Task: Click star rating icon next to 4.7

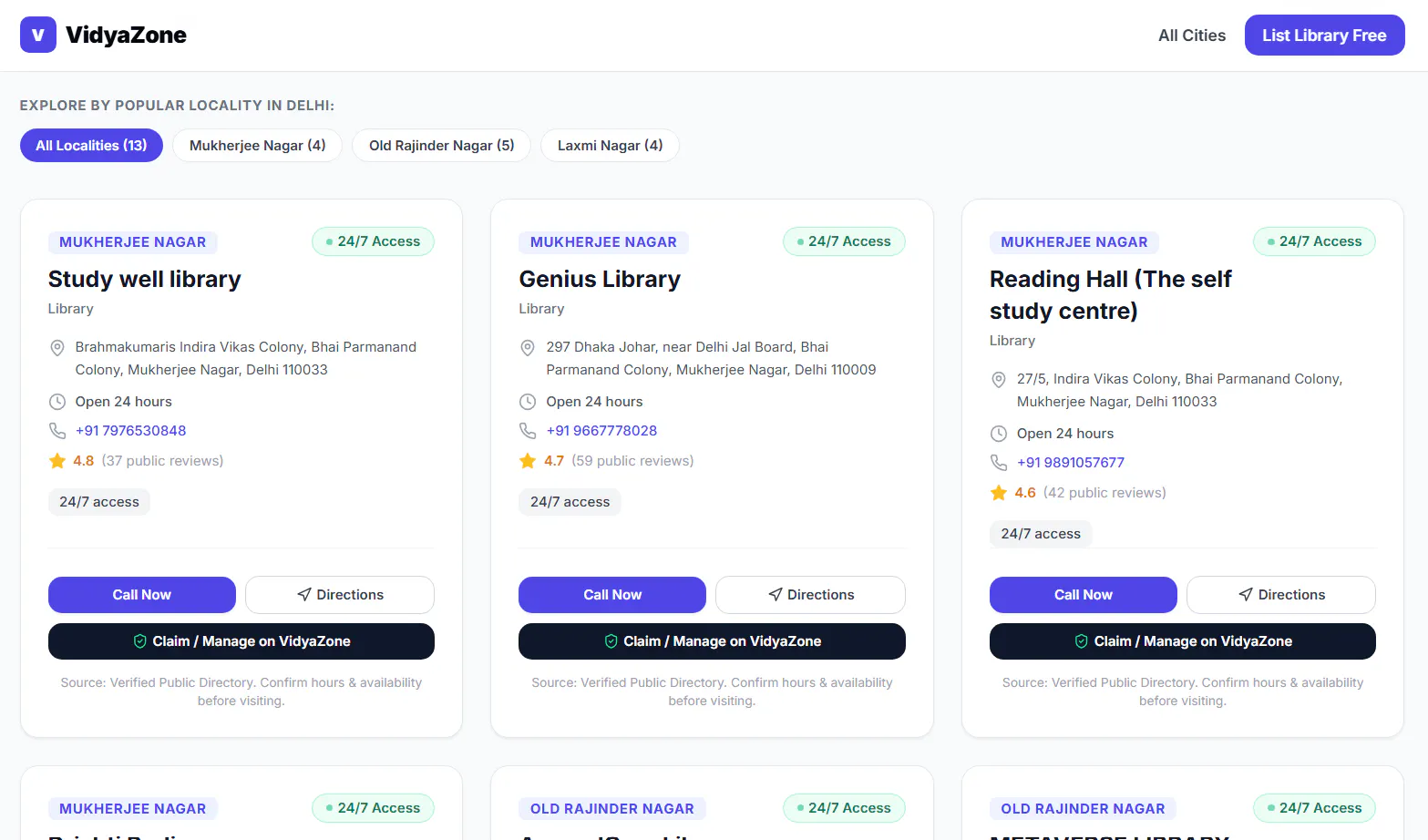Action: (528, 461)
